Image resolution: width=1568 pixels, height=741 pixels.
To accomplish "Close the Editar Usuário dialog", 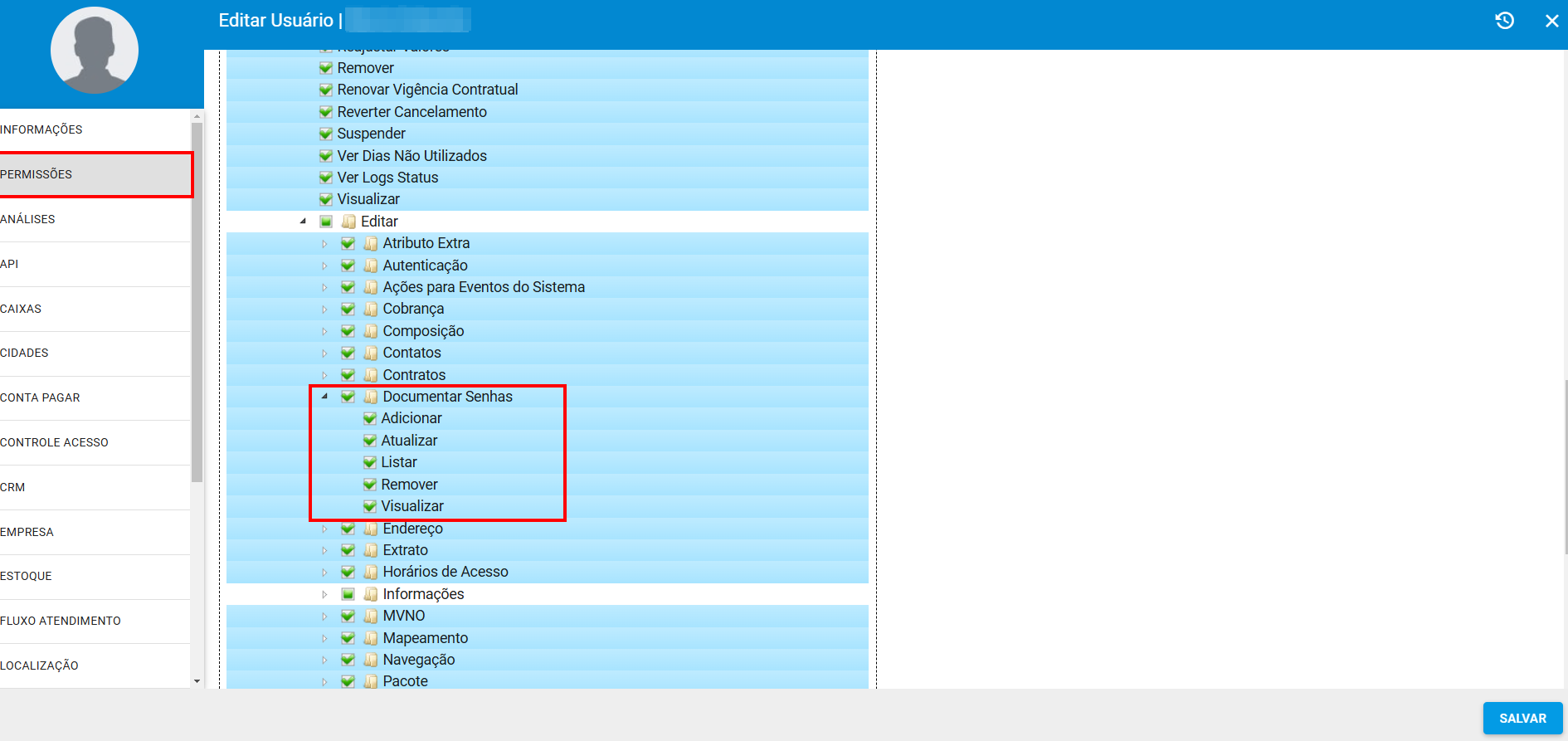I will (1551, 21).
